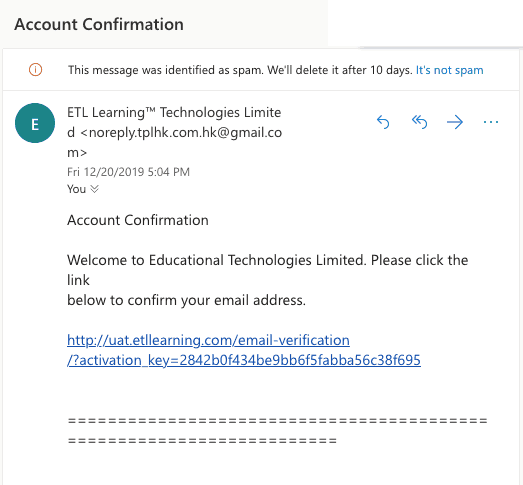Click the spam notice banner text

click(240, 70)
